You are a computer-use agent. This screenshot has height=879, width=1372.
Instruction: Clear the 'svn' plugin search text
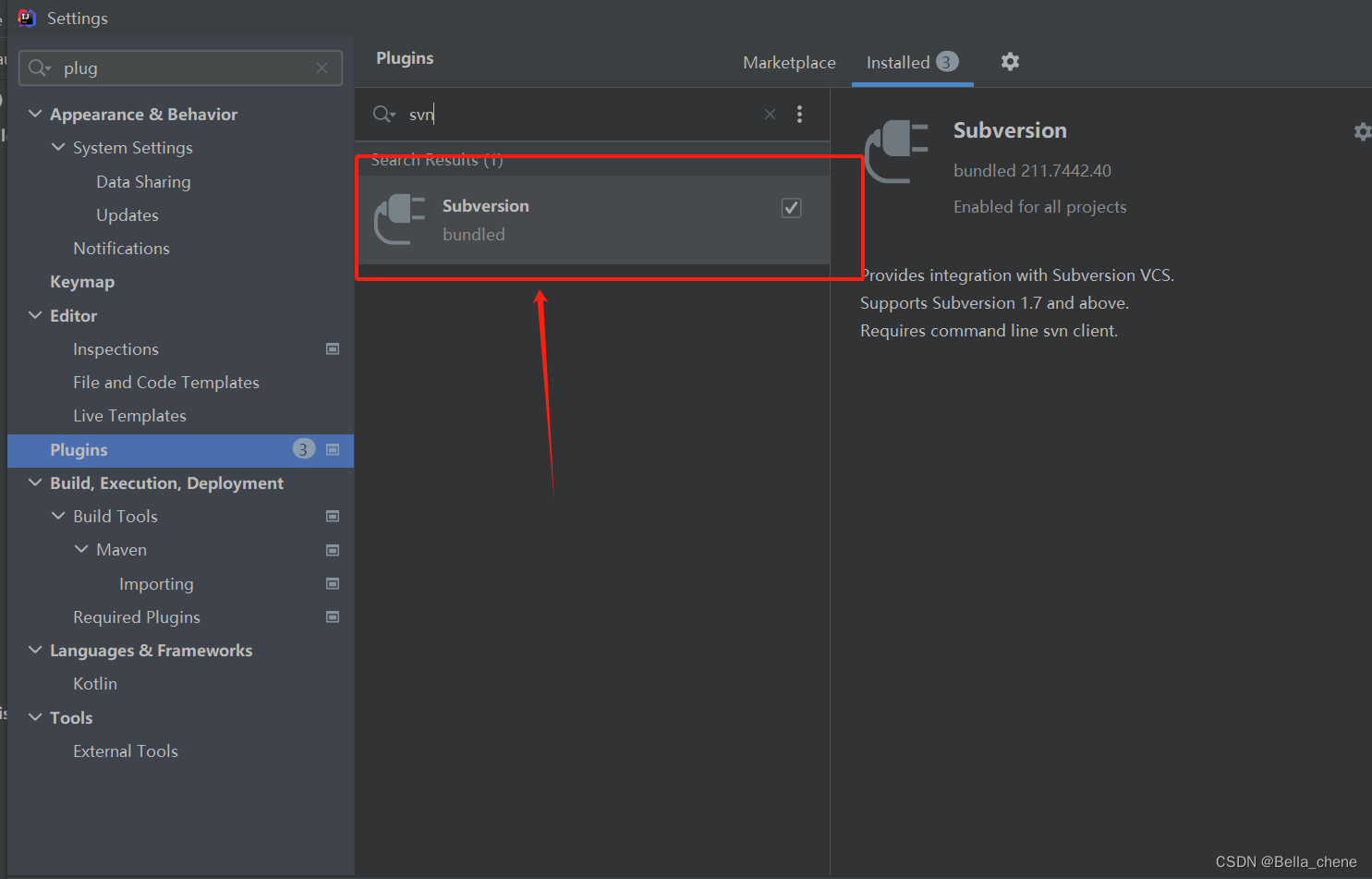click(770, 115)
